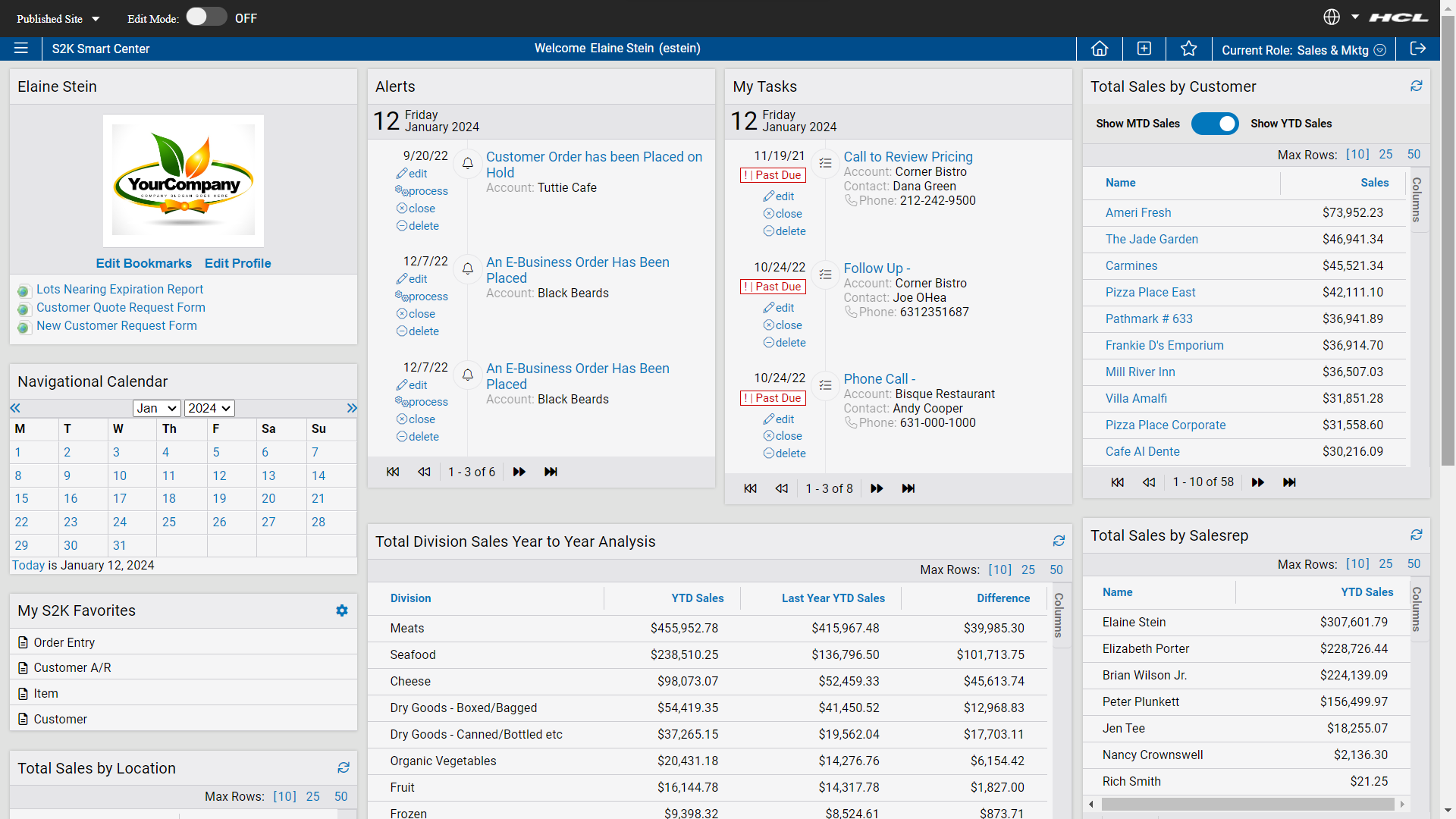Open the month dropdown showing Jan
The width and height of the screenshot is (1456, 819).
[156, 408]
